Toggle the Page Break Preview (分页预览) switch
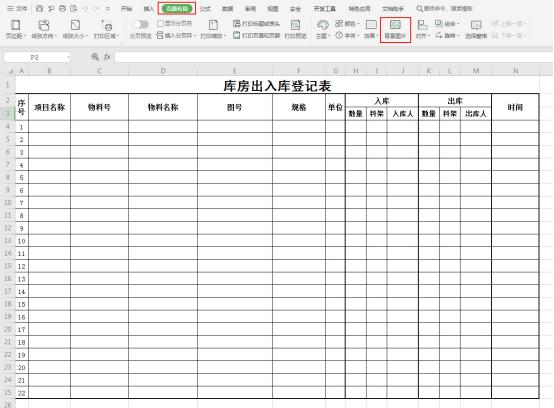 pyautogui.click(x=141, y=24)
